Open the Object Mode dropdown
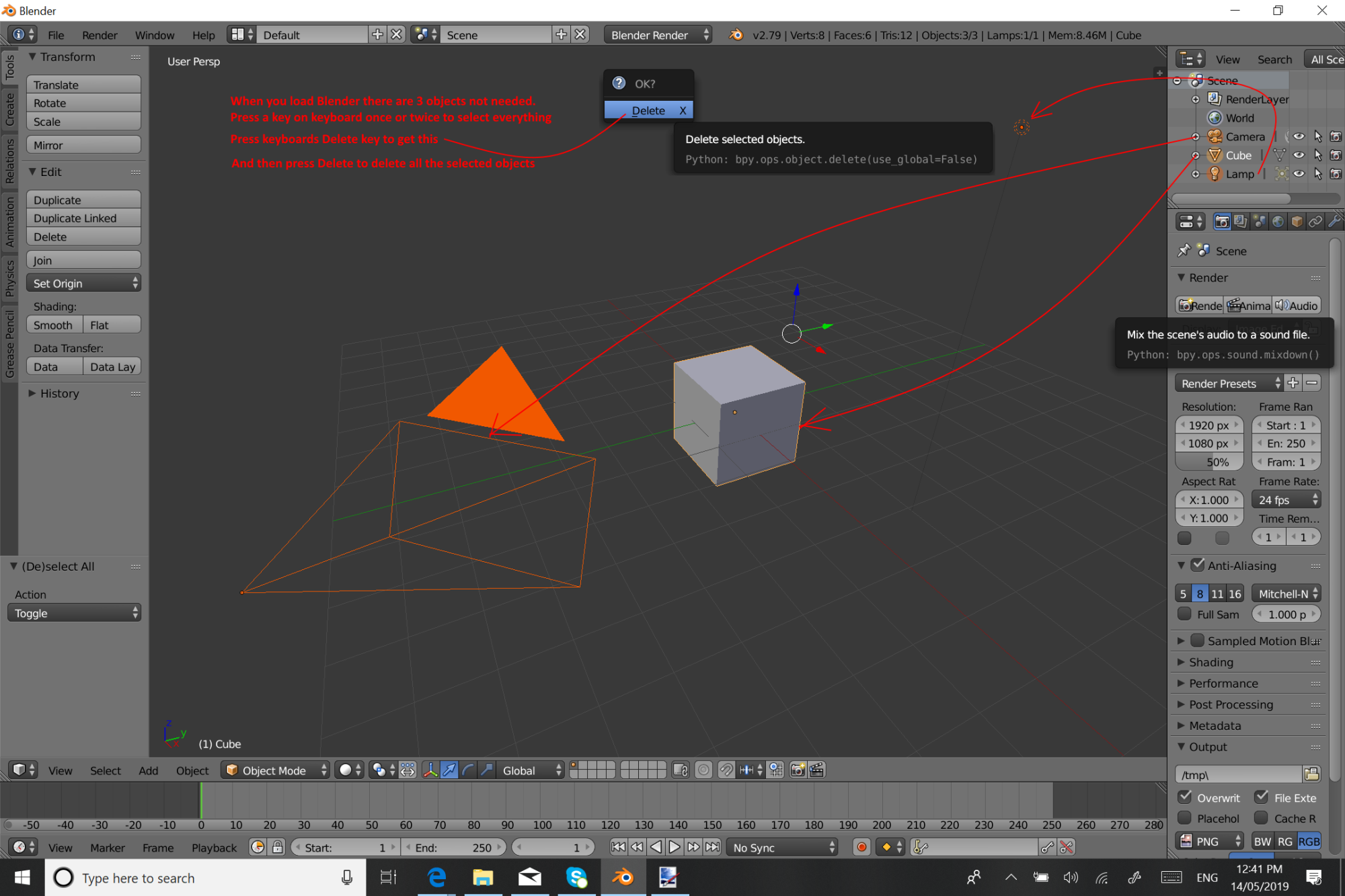Image resolution: width=1345 pixels, height=896 pixels. tap(276, 770)
